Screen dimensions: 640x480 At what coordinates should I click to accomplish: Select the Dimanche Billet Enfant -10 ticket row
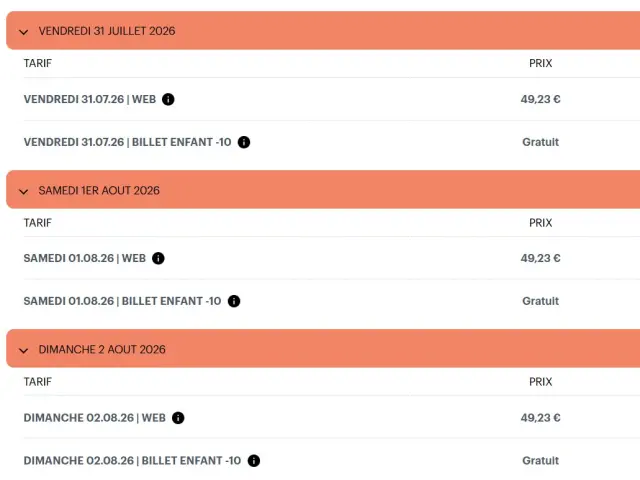[x=132, y=461]
